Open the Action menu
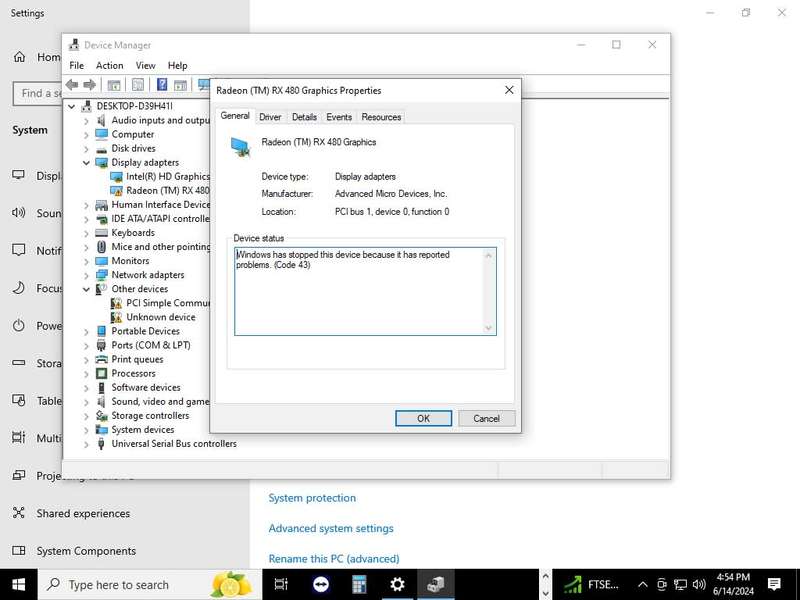The image size is (800, 600). coord(110,65)
